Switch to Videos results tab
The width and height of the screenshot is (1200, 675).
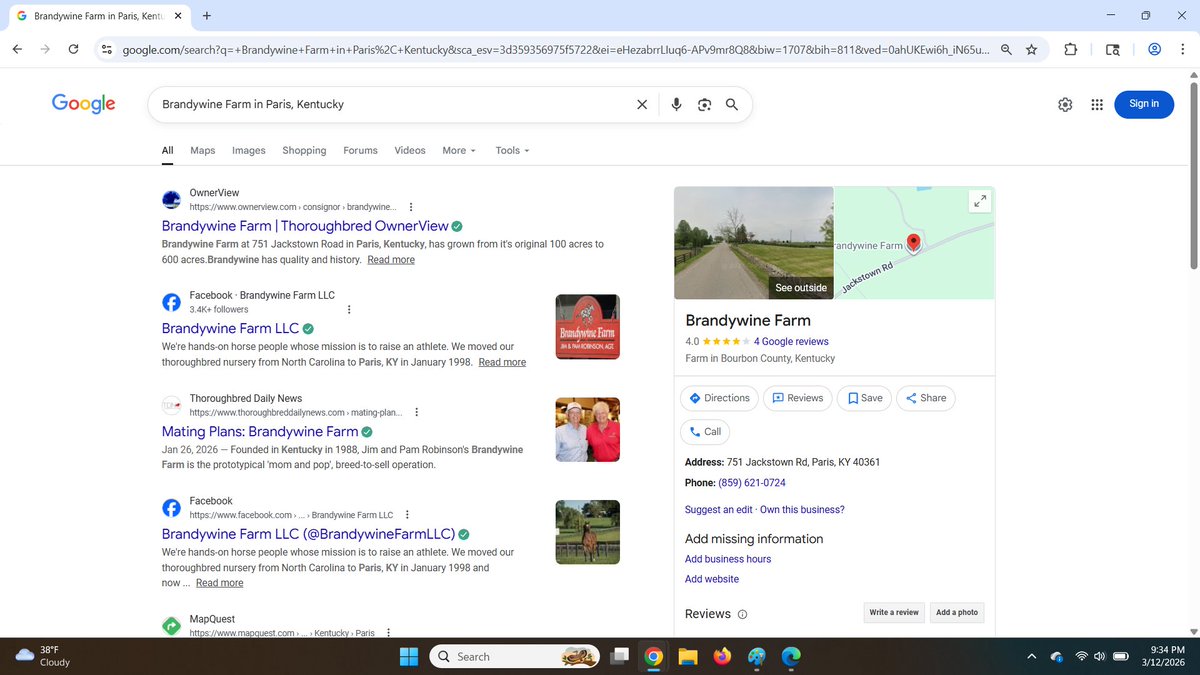[410, 150]
